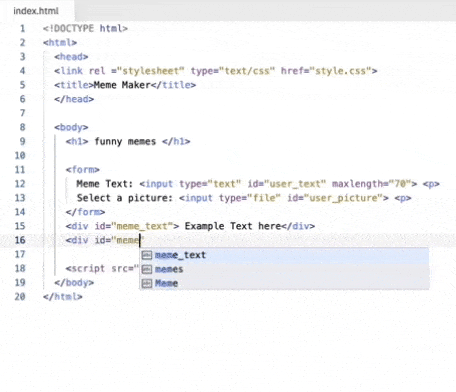Click line number 16 in gutter
The height and width of the screenshot is (392, 456).
tap(20, 240)
